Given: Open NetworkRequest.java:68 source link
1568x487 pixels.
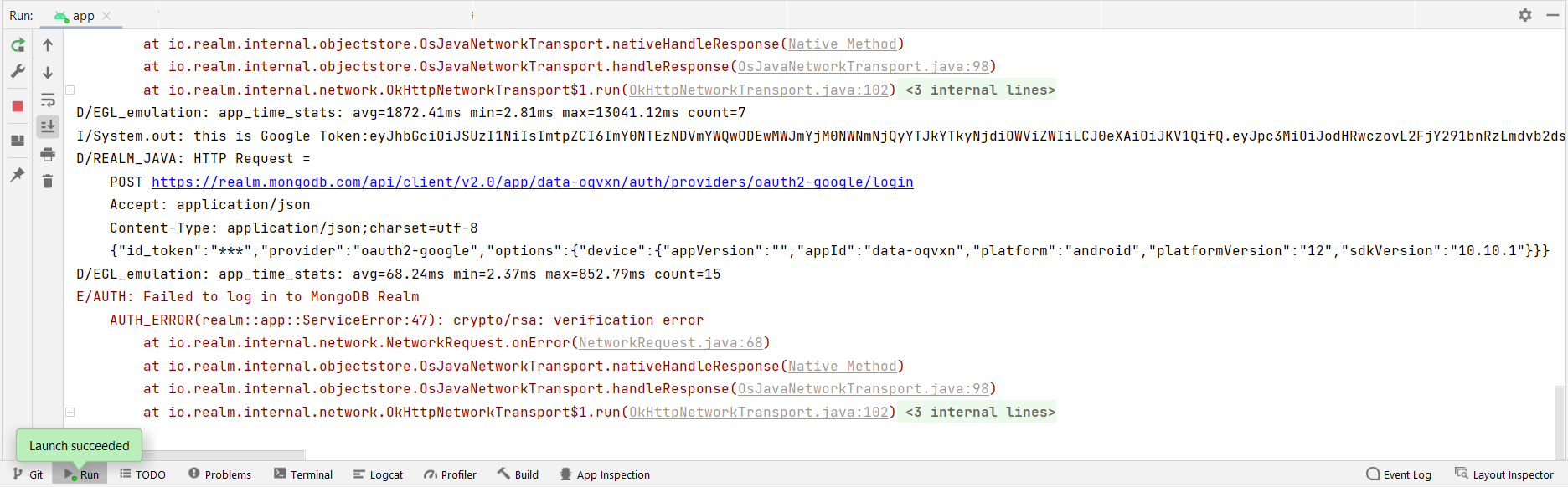Looking at the screenshot, I should coord(670,343).
